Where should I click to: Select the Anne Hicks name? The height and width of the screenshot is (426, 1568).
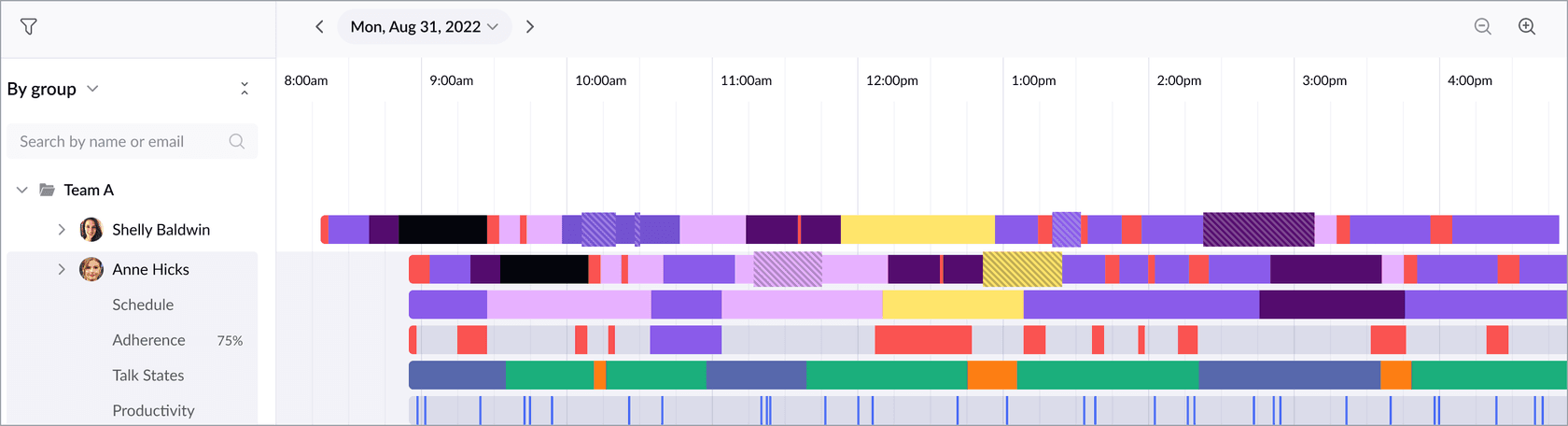pos(150,269)
